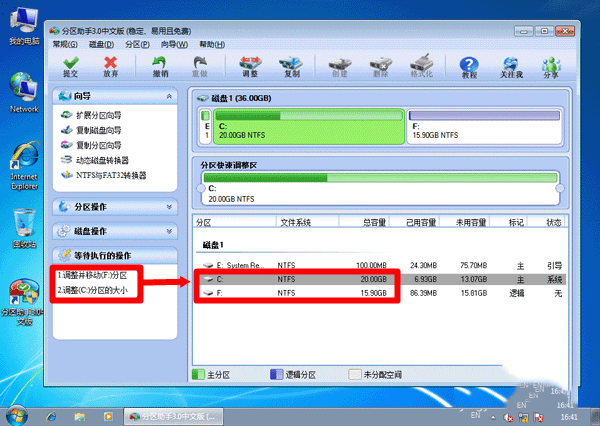Screen dimensions: 600x426
Task: Click the 放弃 (discard) red X icon
Action: coord(111,67)
